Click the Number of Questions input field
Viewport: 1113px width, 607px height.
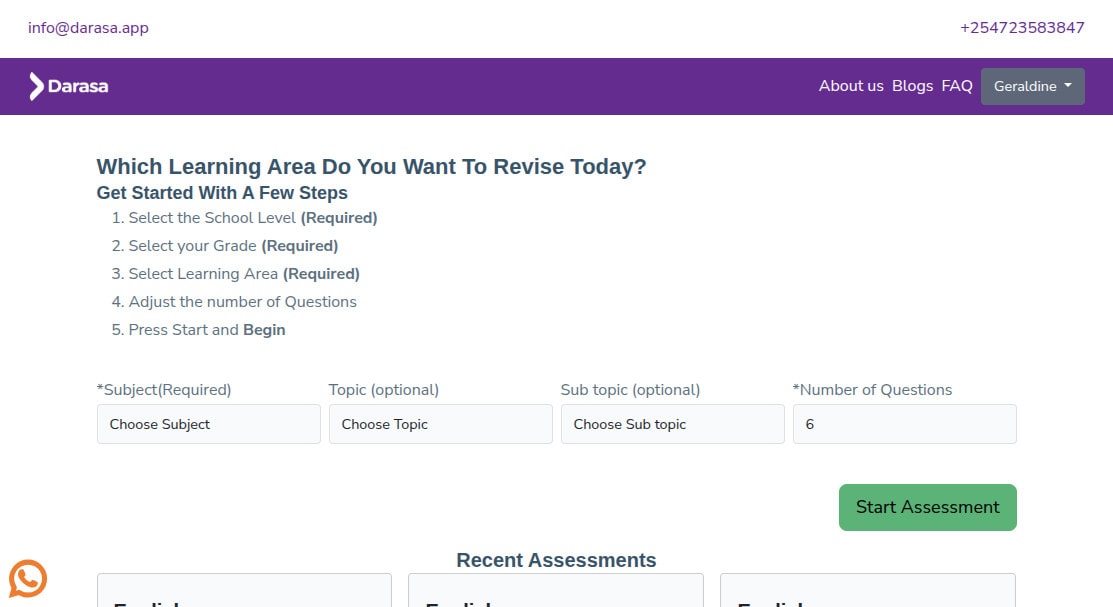904,424
